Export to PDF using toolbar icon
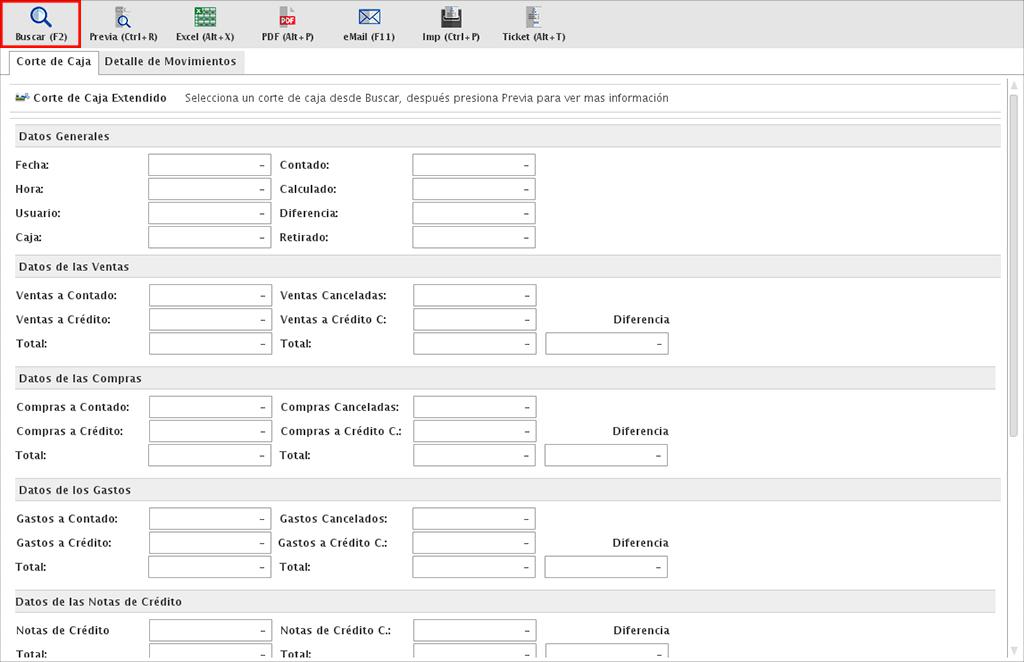 287,18
